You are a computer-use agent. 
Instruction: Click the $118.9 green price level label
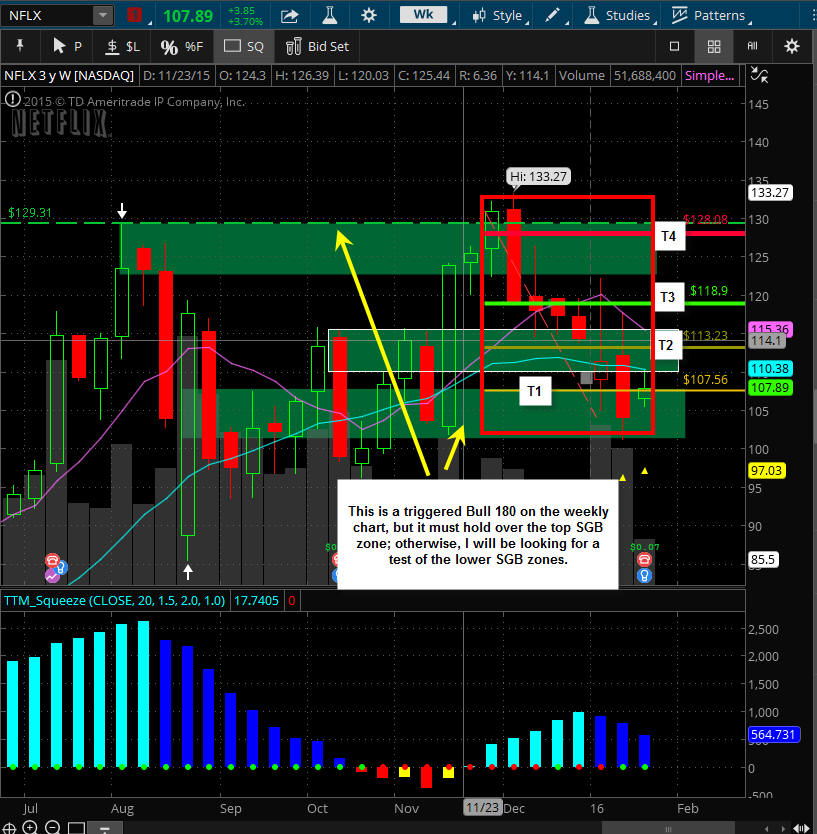coord(708,290)
